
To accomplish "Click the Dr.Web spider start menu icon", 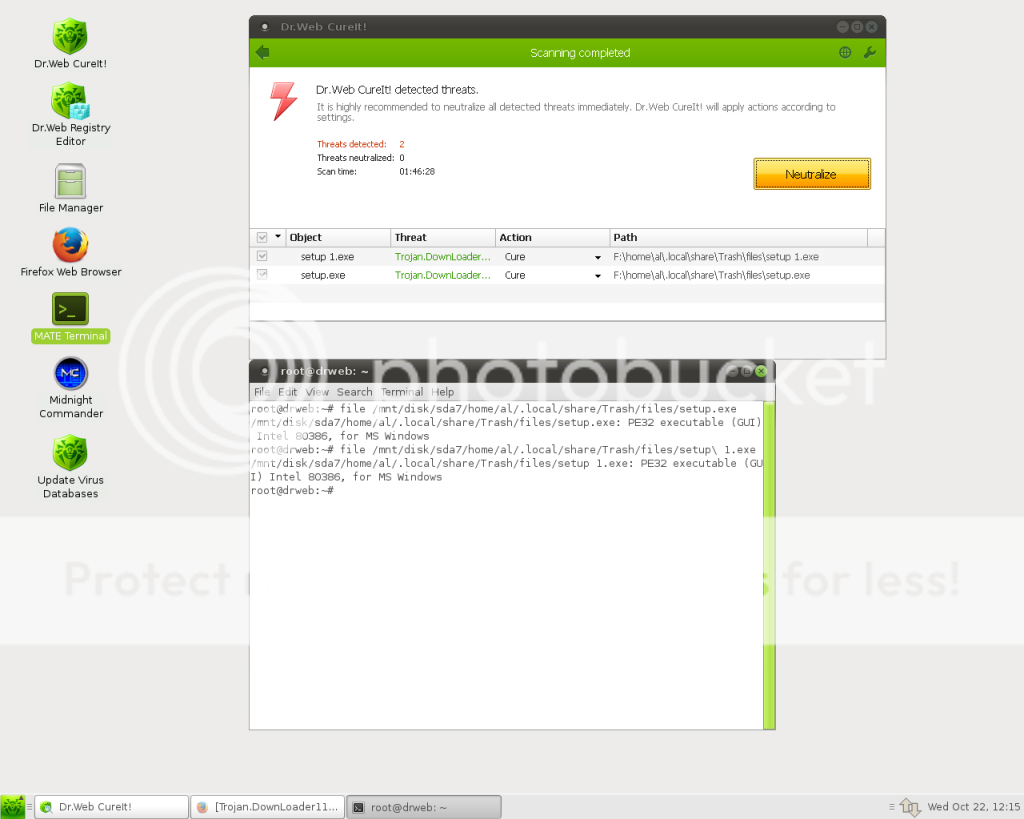I will pyautogui.click(x=12, y=807).
